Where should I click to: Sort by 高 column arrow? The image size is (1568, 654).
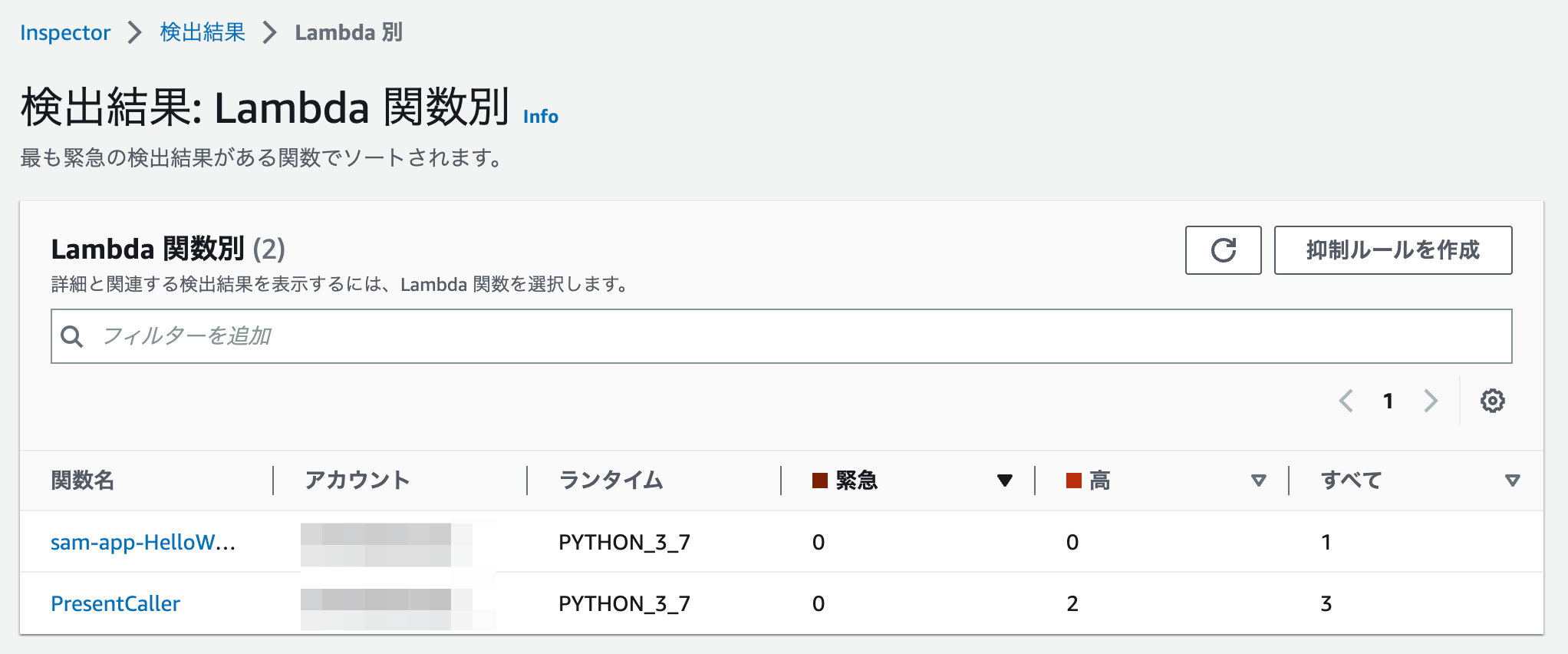point(1258,481)
